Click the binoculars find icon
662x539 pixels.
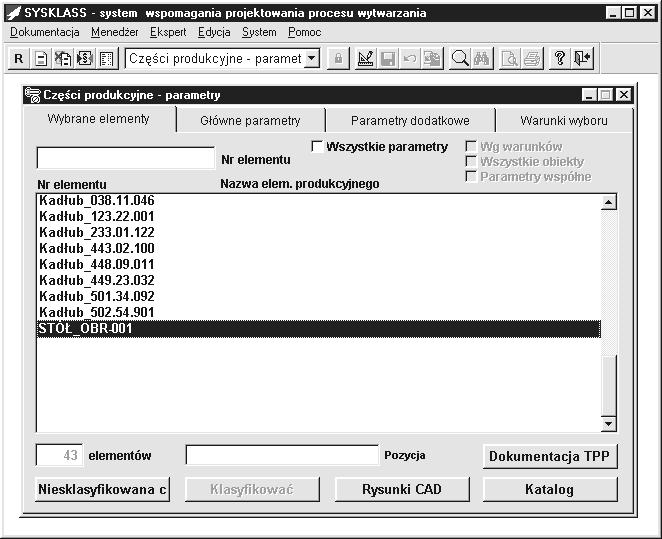point(482,58)
